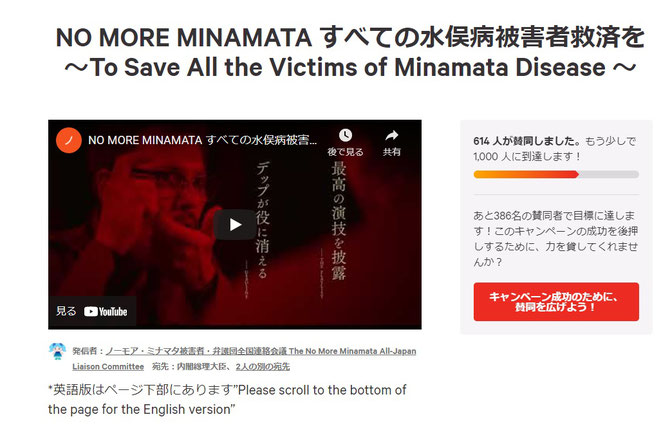Click the Watch Later clock icon
The height and width of the screenshot is (437, 661).
[345, 135]
